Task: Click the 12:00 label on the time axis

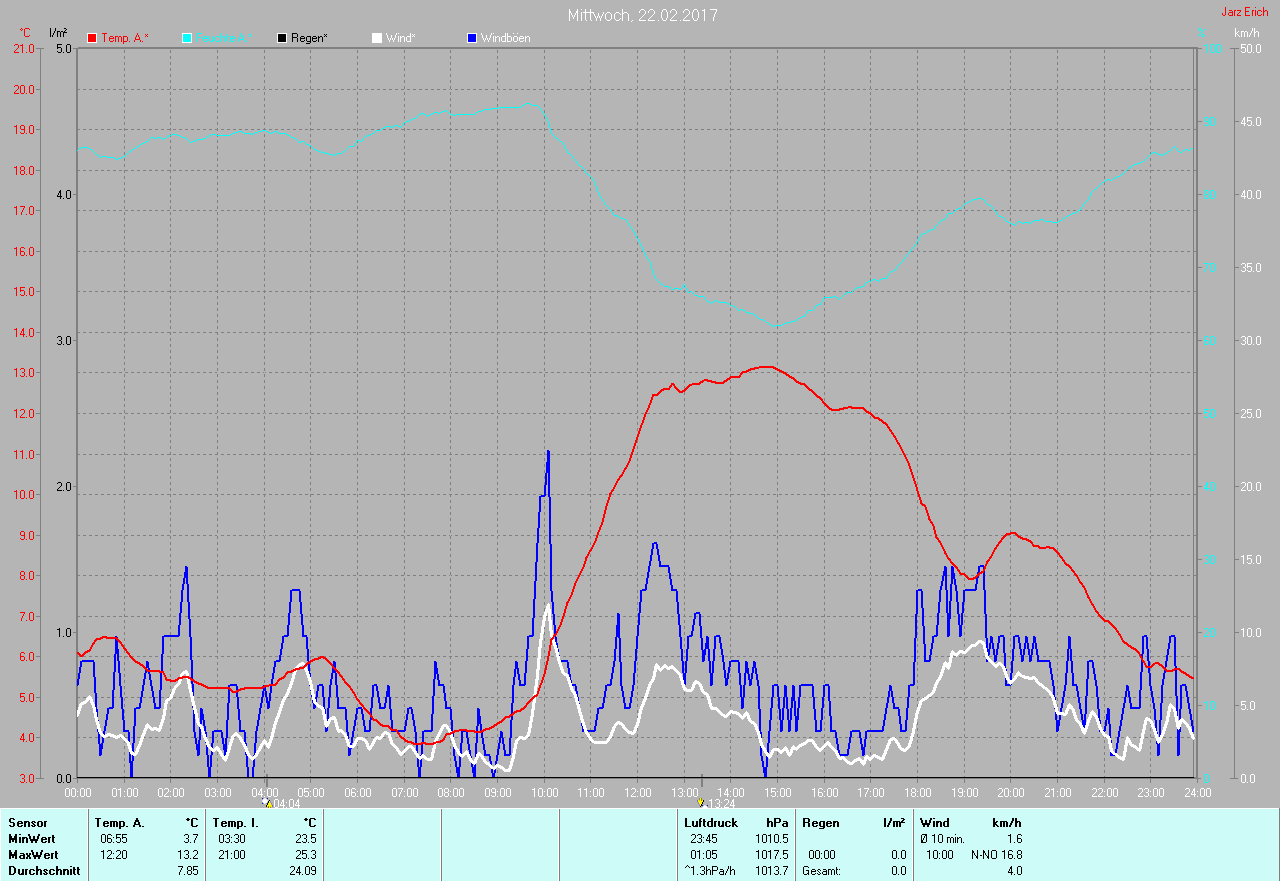Action: coord(637,792)
